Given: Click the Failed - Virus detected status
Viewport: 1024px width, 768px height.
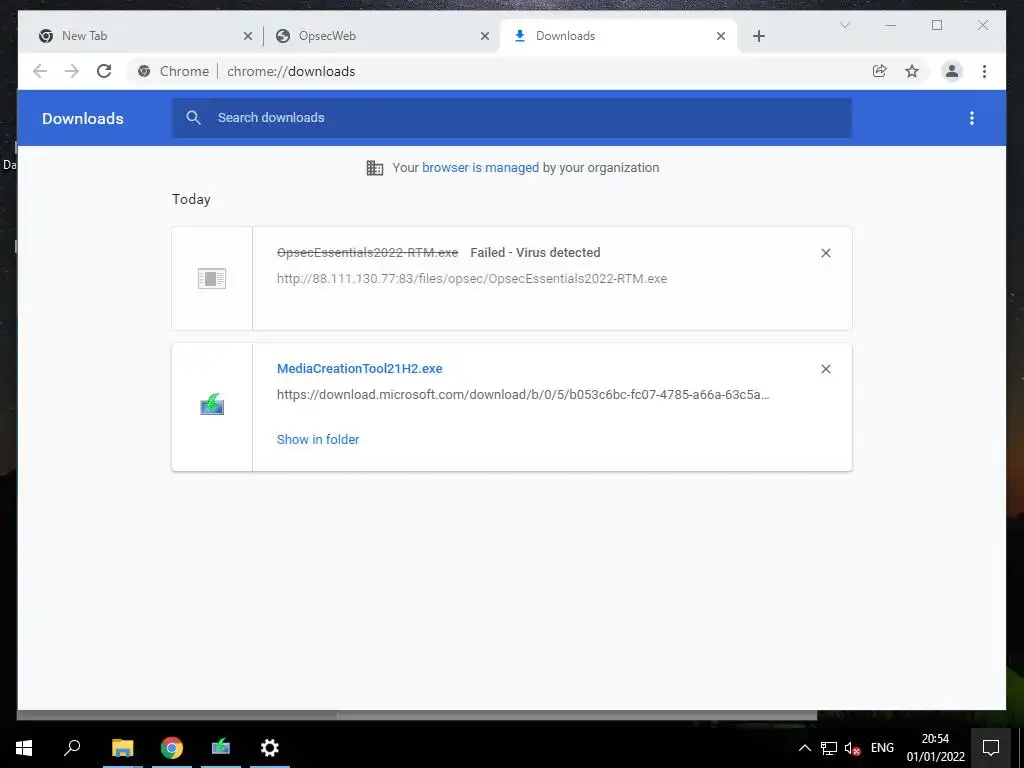Looking at the screenshot, I should click(535, 253).
